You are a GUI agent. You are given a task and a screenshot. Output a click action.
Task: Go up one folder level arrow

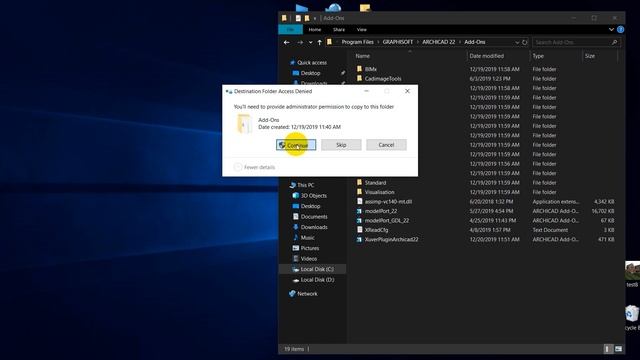click(x=320, y=42)
